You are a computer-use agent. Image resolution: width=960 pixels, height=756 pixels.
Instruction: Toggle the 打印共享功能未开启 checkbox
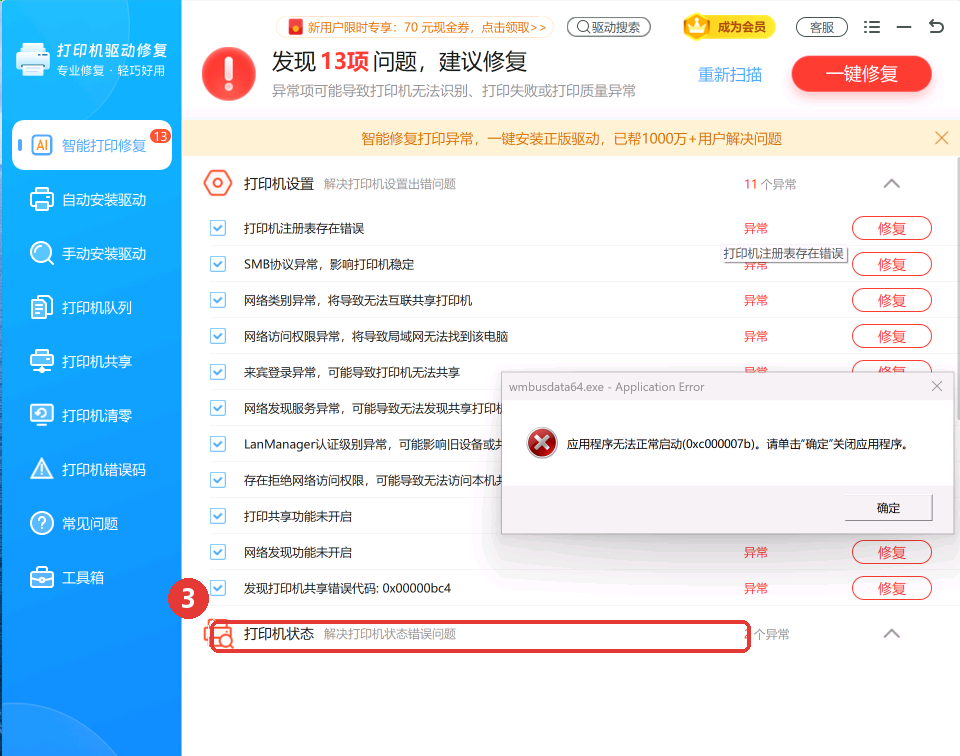(x=218, y=516)
